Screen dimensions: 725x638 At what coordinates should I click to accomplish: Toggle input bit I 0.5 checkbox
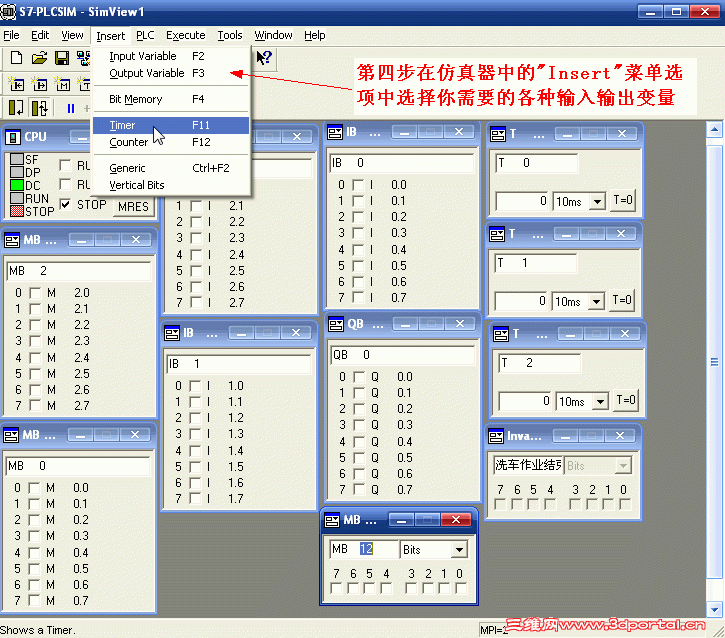point(357,266)
